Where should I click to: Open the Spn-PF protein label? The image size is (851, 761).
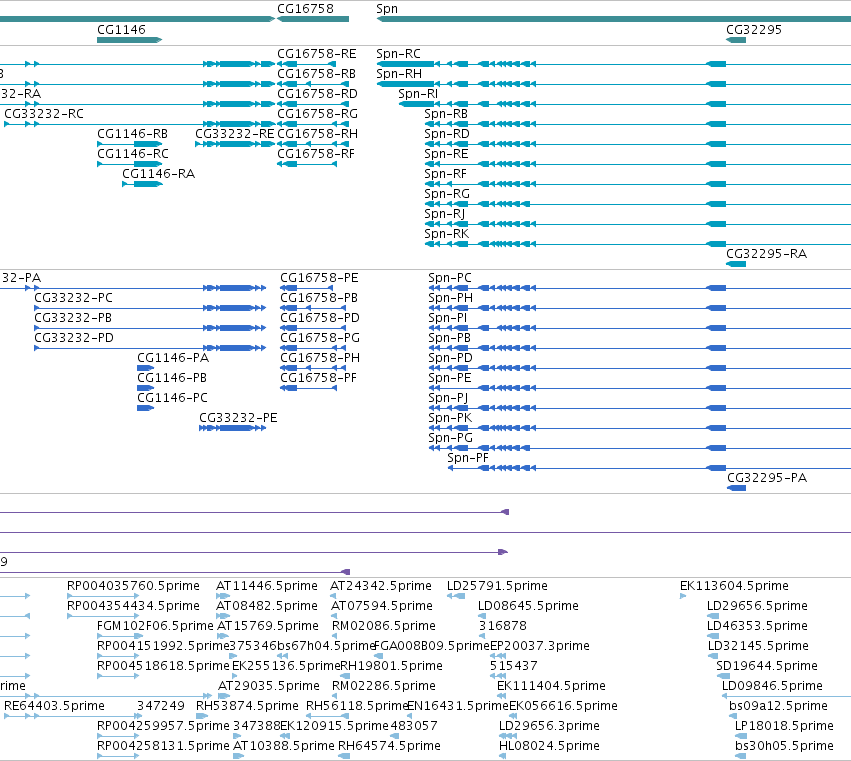468,458
